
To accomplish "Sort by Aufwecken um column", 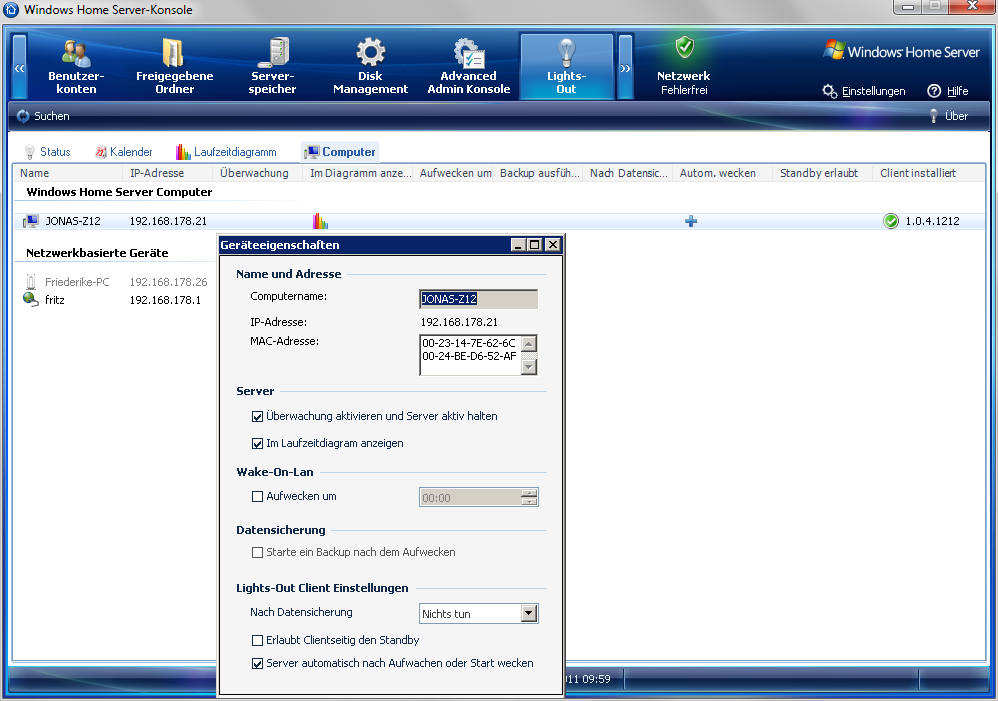I will (x=453, y=173).
